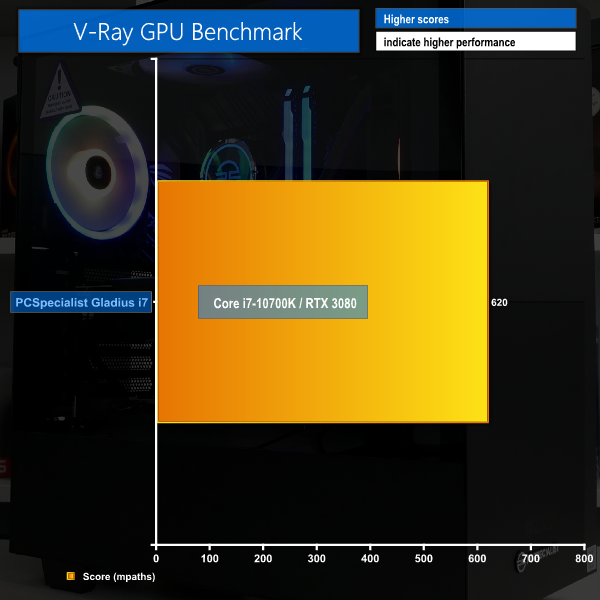Image resolution: width=600 pixels, height=600 pixels.
Task: Click the V-Ray GPU Benchmark title
Action: click(x=188, y=31)
